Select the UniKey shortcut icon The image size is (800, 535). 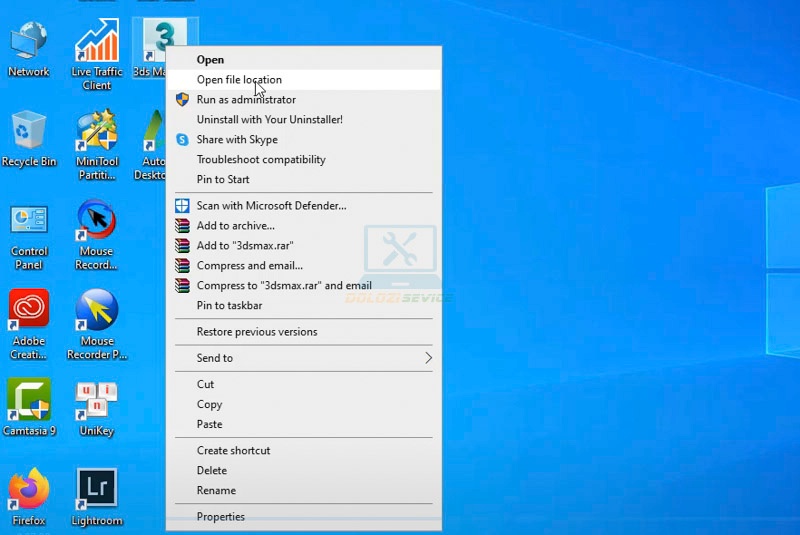coord(96,409)
